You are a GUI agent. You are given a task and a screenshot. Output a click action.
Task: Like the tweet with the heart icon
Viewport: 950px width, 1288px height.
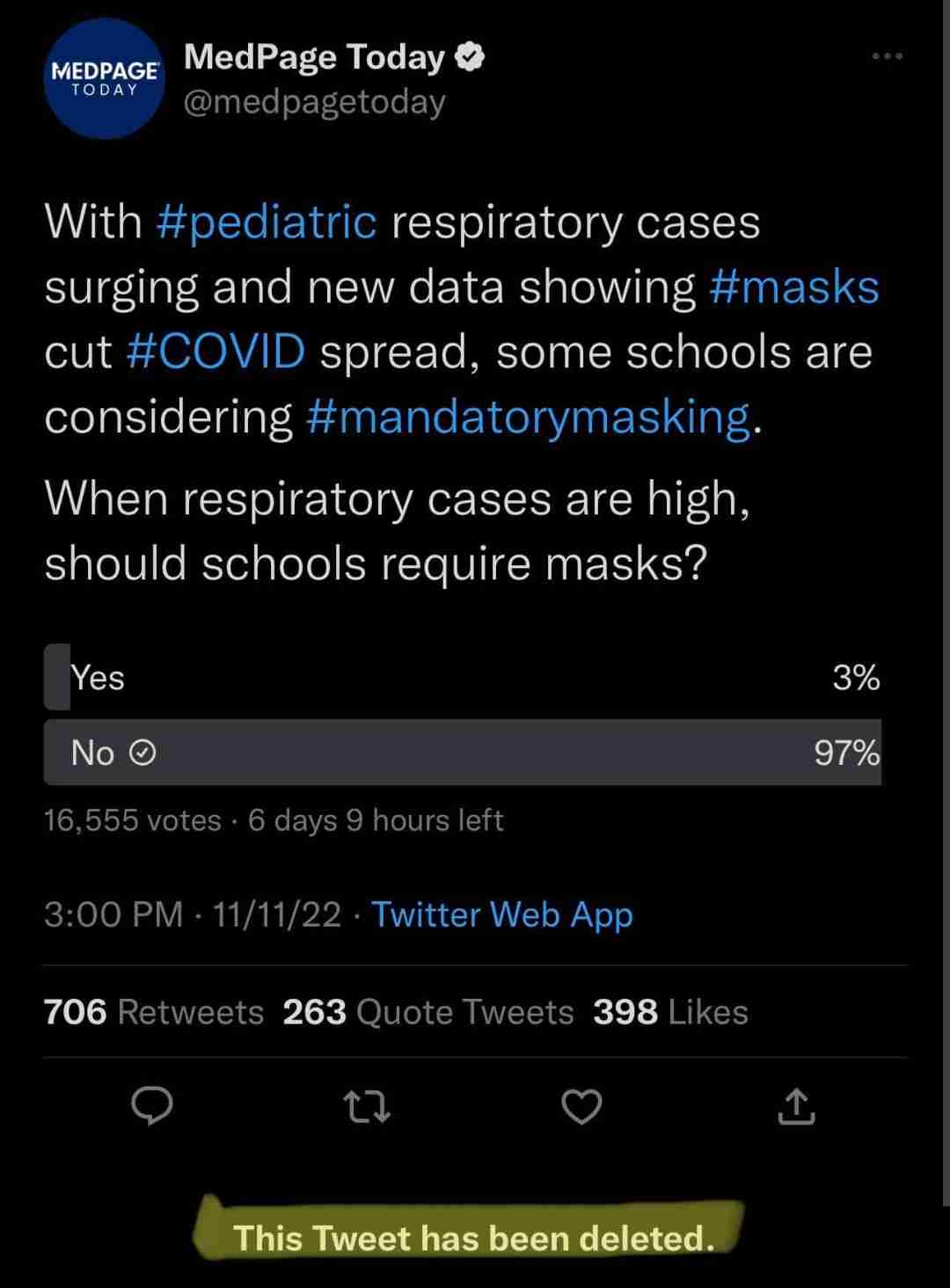click(581, 1107)
